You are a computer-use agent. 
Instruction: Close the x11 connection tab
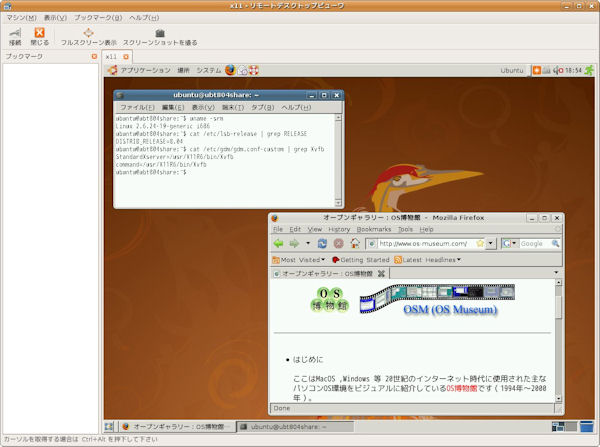pos(126,57)
